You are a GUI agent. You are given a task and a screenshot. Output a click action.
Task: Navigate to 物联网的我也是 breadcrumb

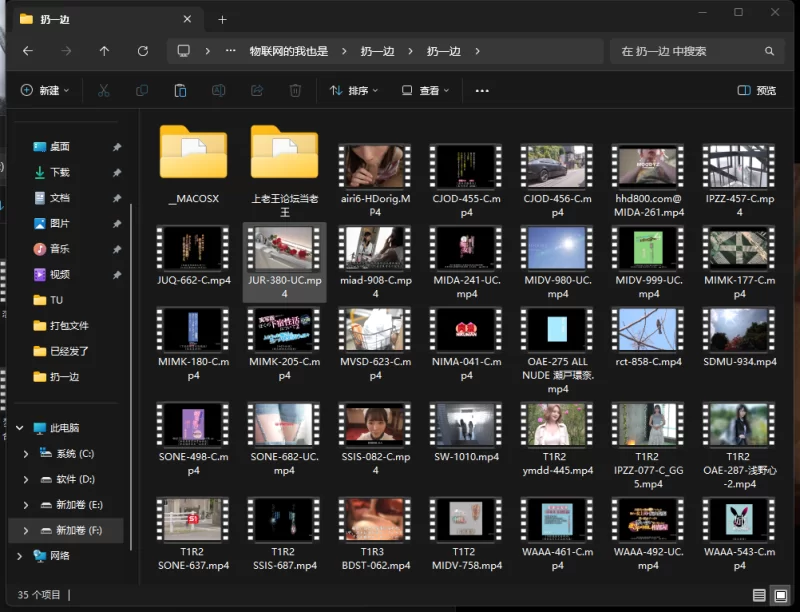coord(289,51)
